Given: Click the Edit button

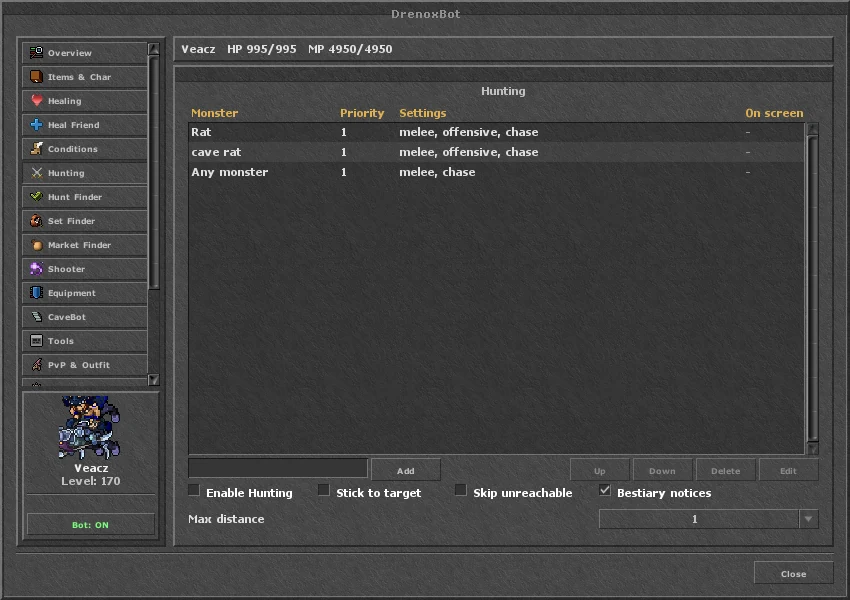Looking at the screenshot, I should pyautogui.click(x=788, y=470).
